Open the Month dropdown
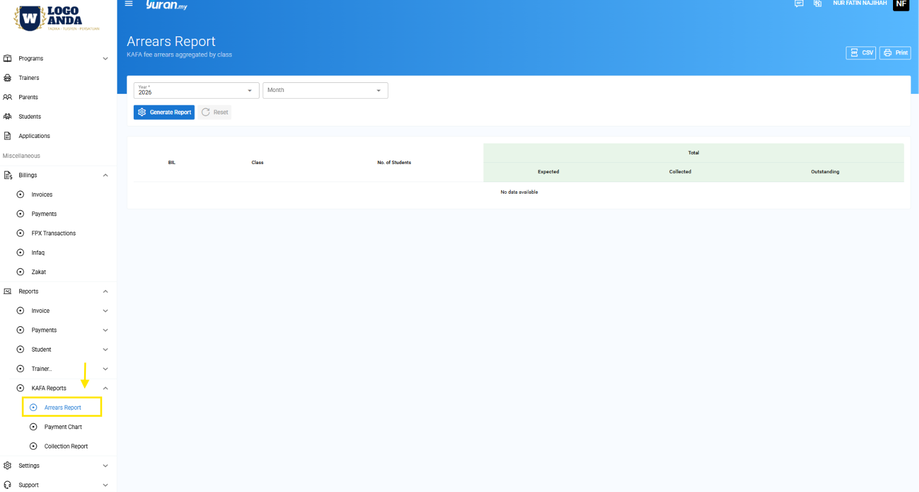Viewport: 919px width, 492px height. [325, 90]
